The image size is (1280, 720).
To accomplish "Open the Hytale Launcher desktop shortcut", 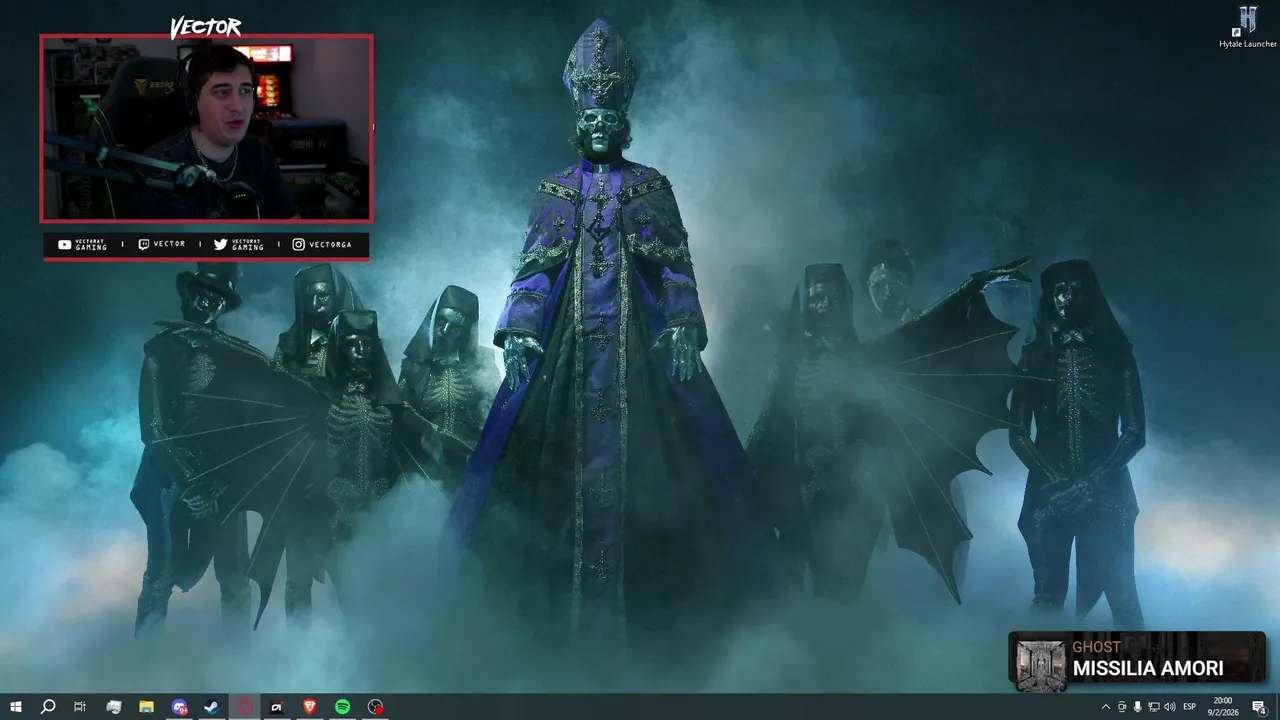I will pos(1247,27).
